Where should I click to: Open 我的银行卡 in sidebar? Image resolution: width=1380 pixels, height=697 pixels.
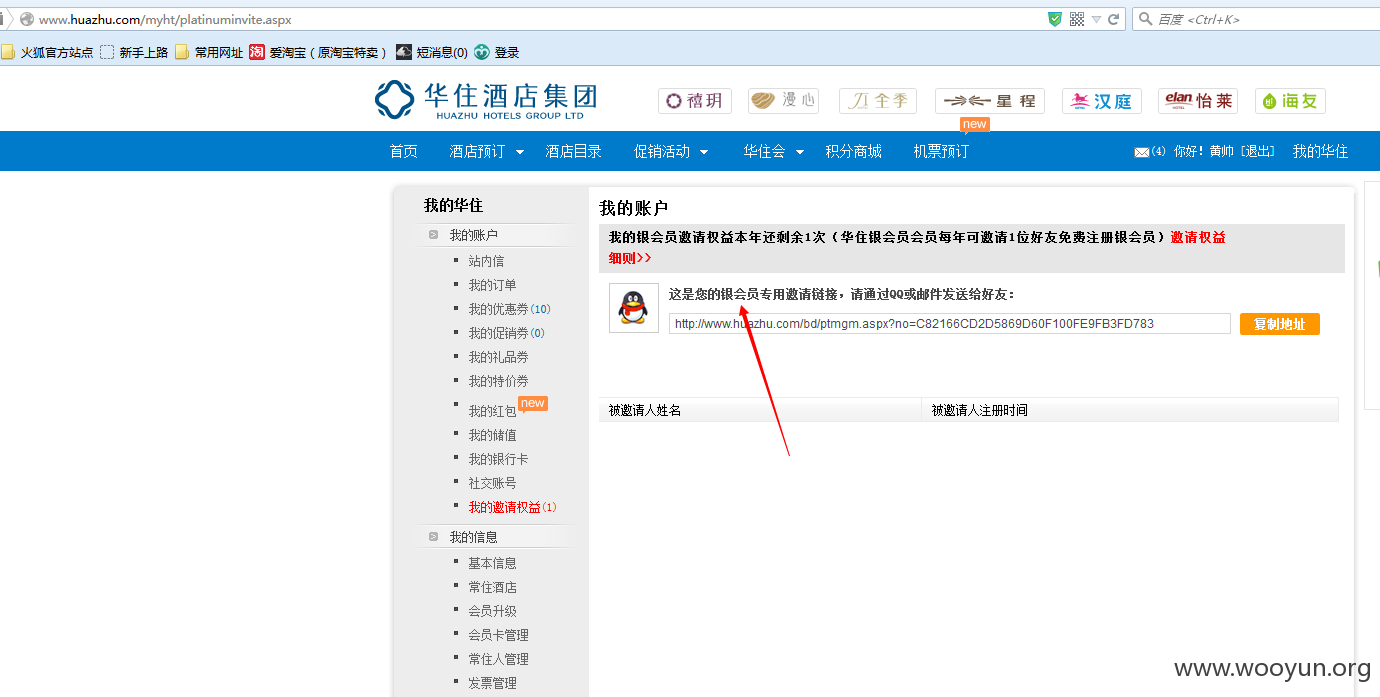click(498, 459)
